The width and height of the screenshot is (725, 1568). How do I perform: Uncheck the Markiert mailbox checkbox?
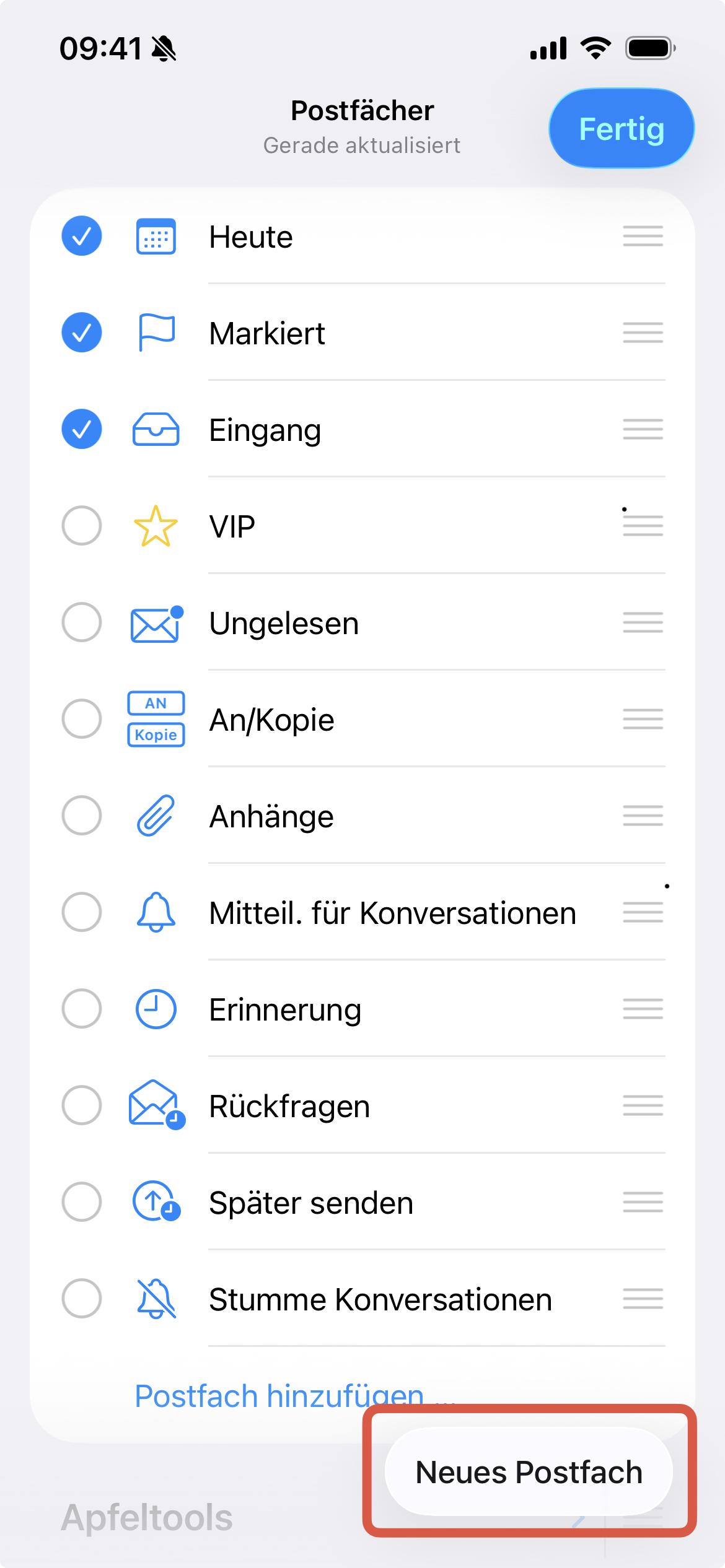coord(82,333)
